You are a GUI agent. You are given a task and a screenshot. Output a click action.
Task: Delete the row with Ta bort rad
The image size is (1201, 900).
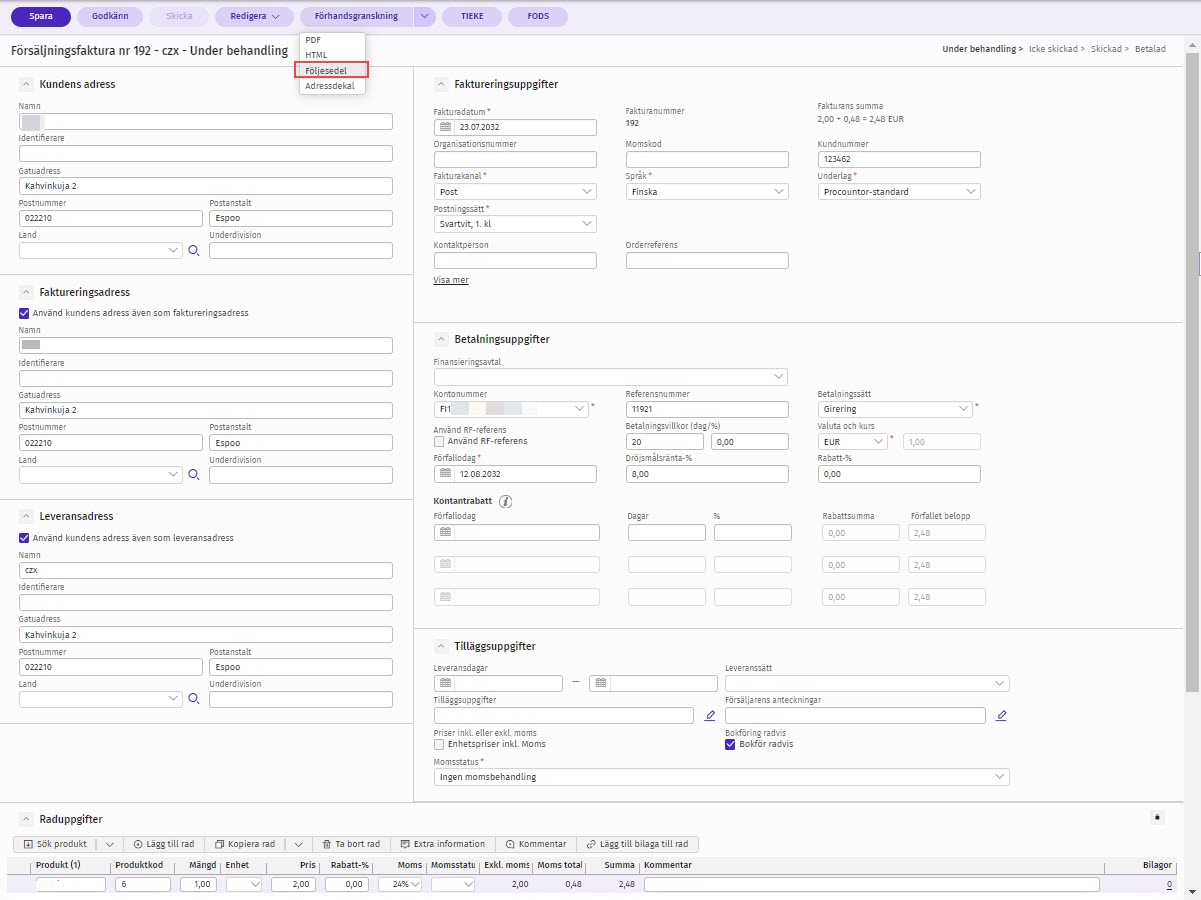coord(351,844)
